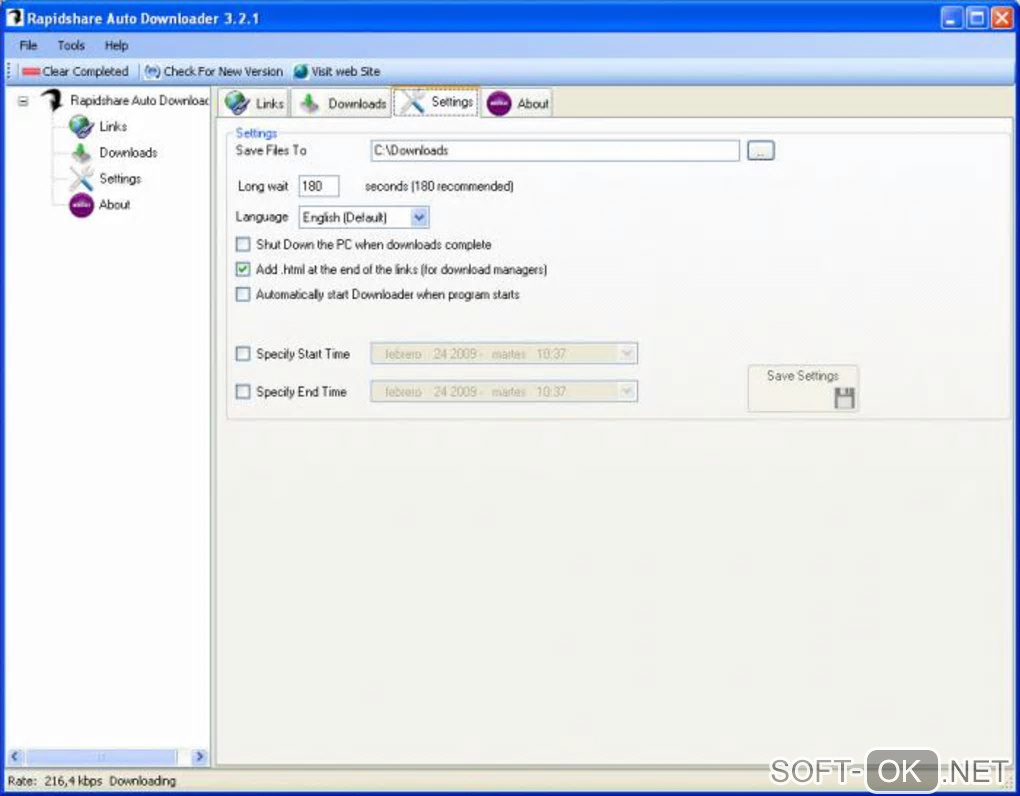The height and width of the screenshot is (796, 1020).
Task: Collapse the Rapidshare Auto Downloader tree node
Action: [23, 101]
